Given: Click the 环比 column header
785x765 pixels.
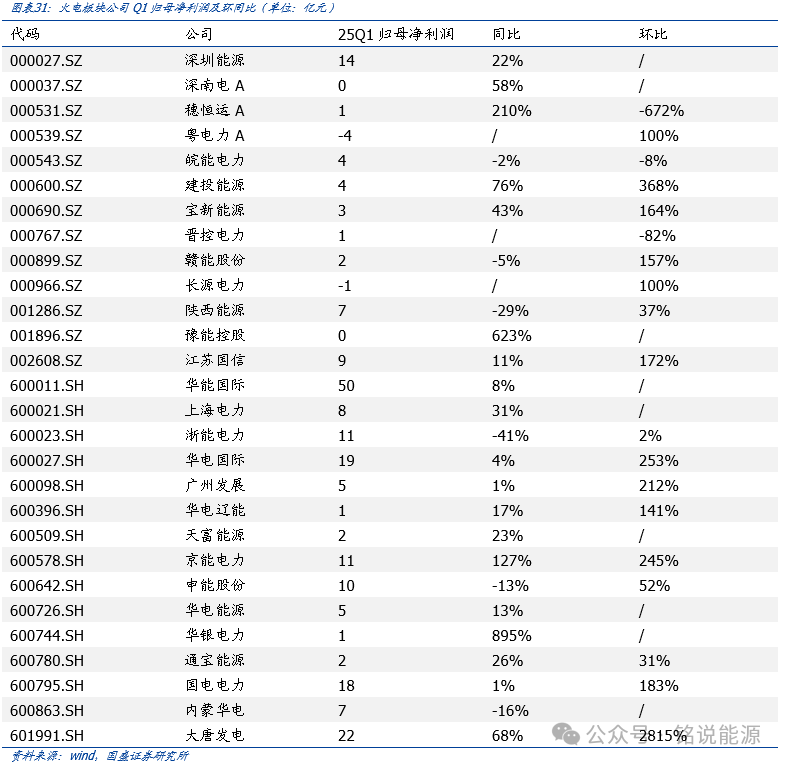Looking at the screenshot, I should [x=653, y=34].
